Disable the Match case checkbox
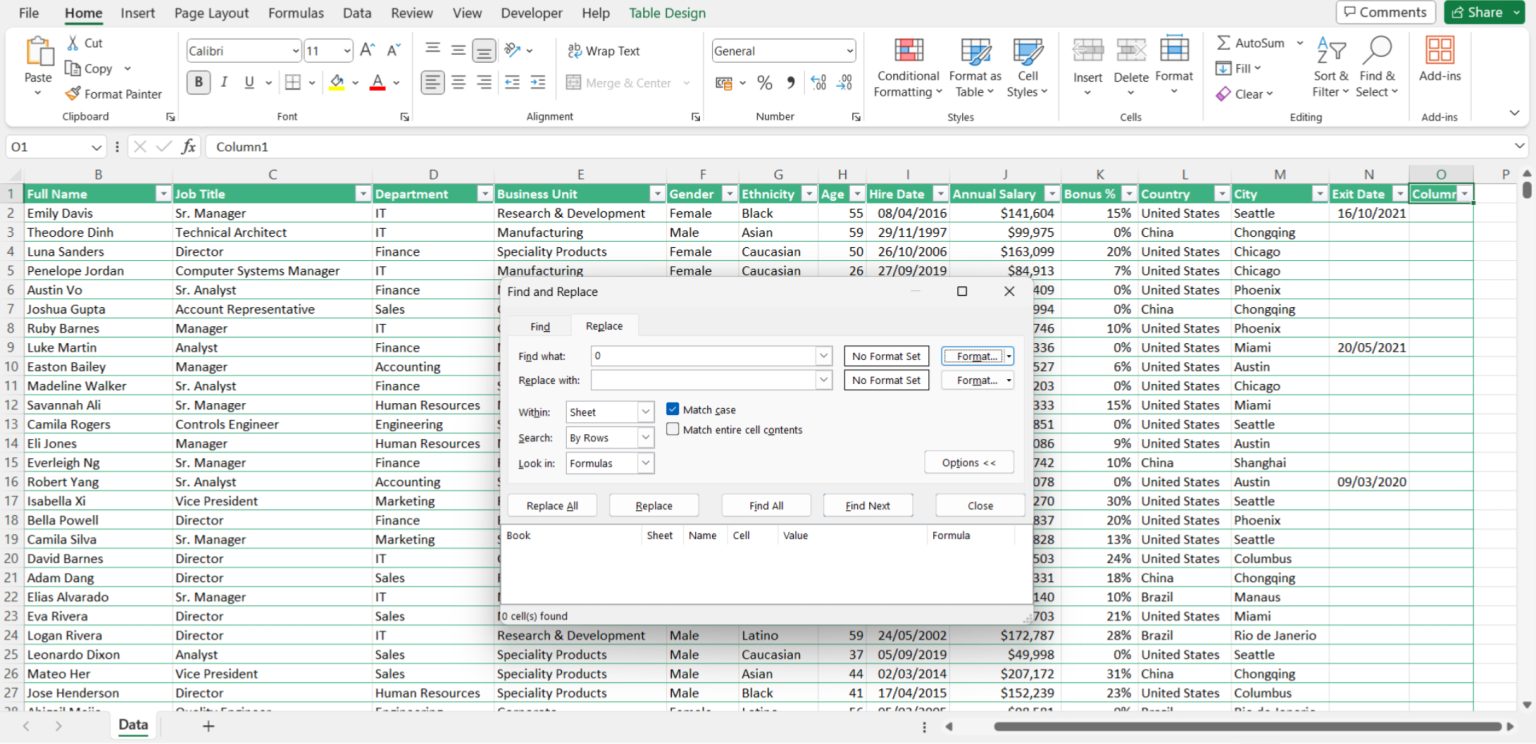Image resolution: width=1536 pixels, height=744 pixels. [674, 409]
